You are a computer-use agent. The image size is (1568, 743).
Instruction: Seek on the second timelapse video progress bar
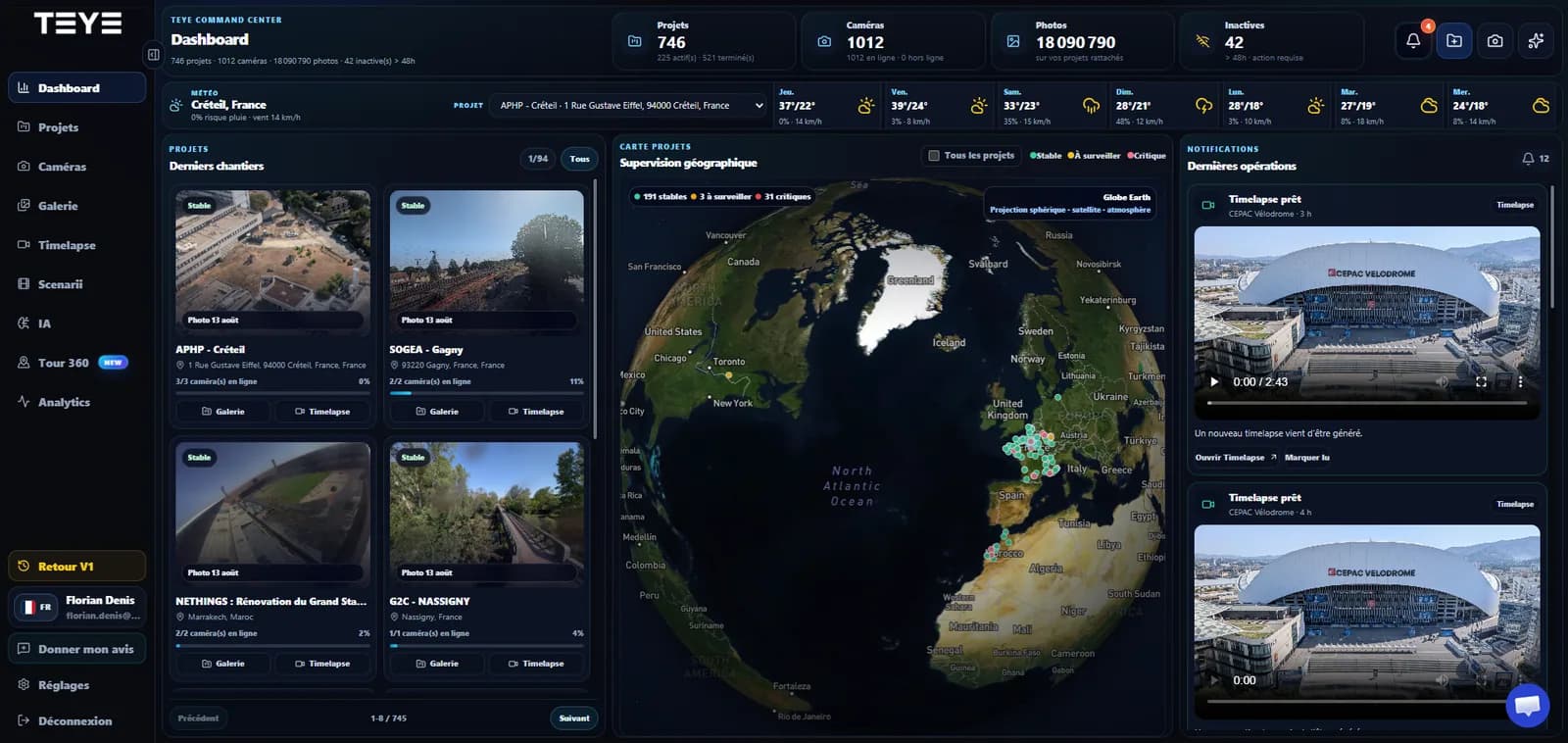click(1367, 701)
